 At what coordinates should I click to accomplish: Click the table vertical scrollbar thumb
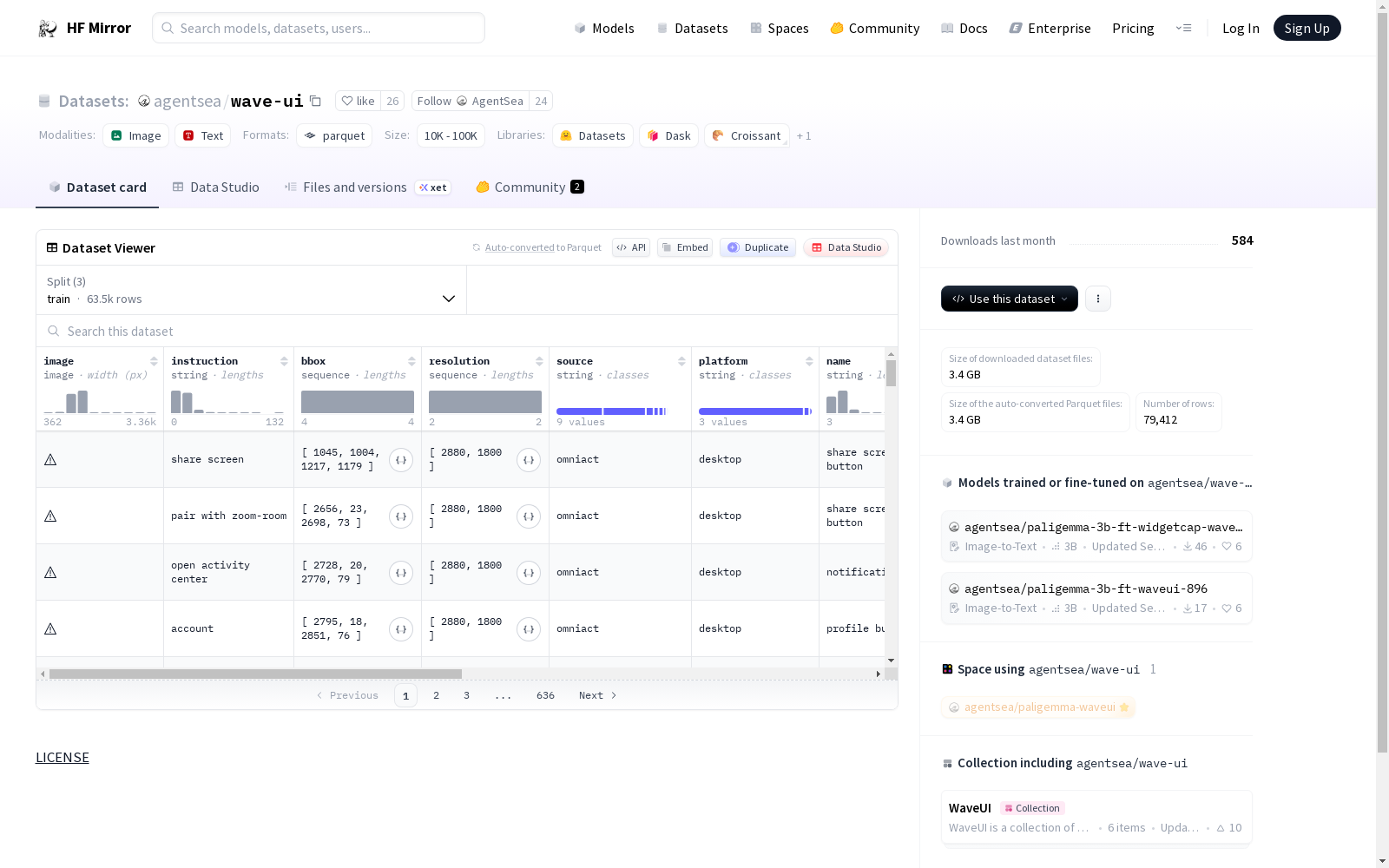click(892, 373)
